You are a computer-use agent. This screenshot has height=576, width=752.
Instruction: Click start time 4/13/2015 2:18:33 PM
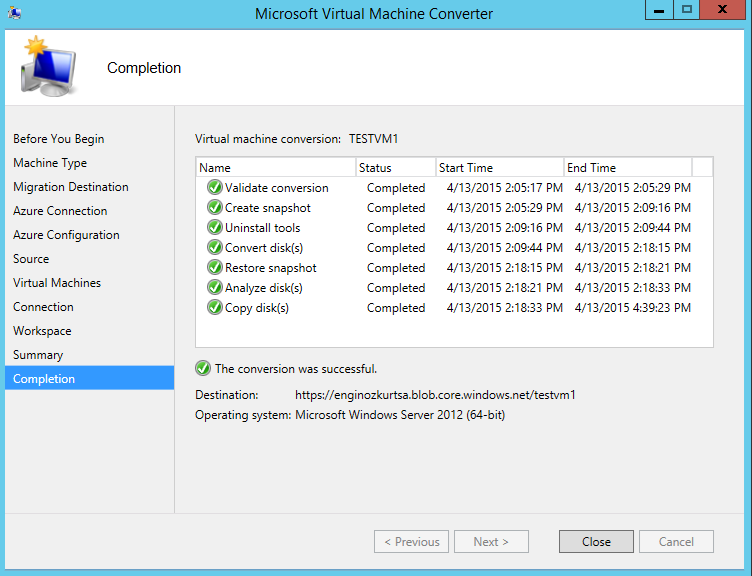(x=505, y=308)
